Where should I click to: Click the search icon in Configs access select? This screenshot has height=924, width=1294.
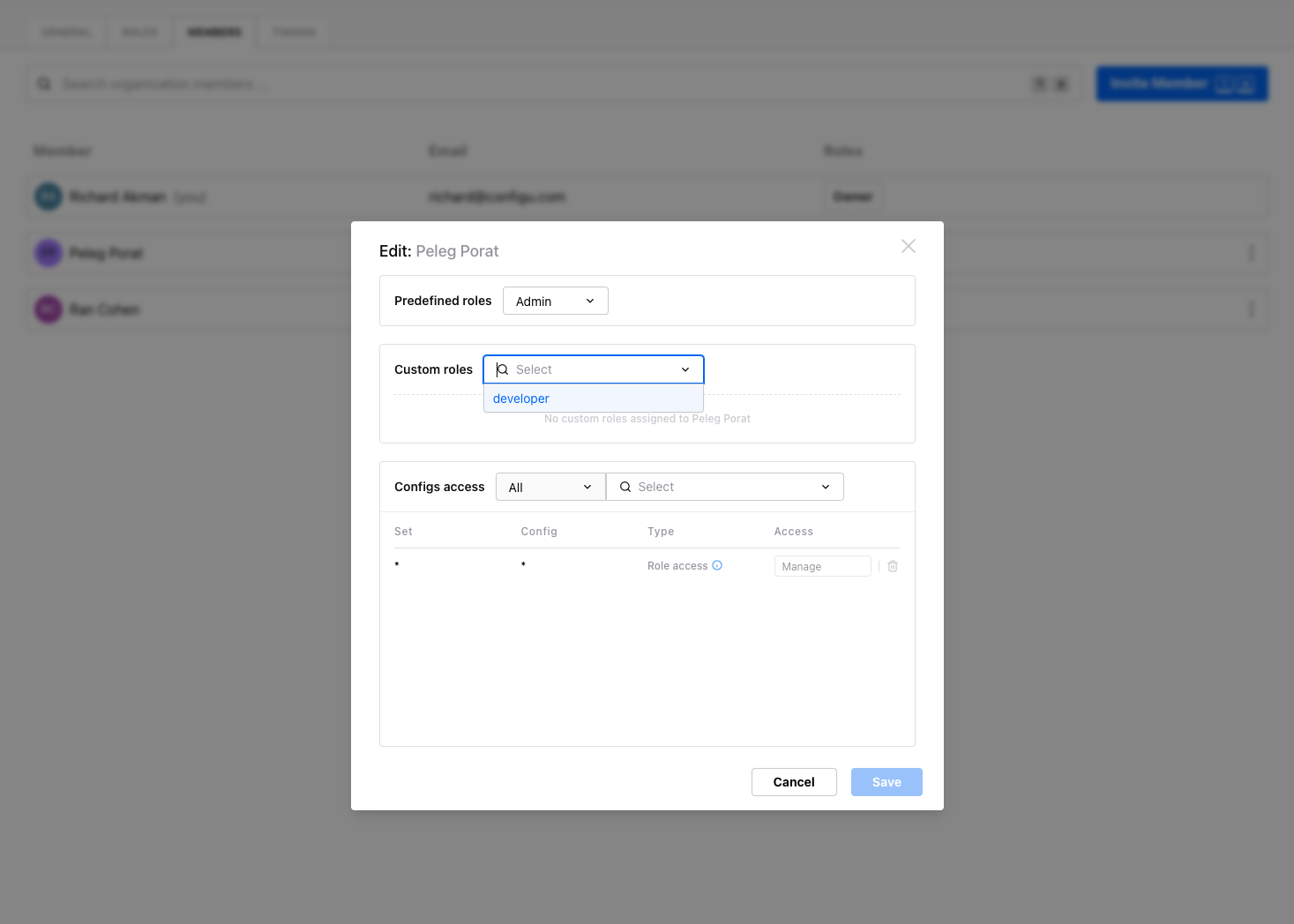pos(625,487)
